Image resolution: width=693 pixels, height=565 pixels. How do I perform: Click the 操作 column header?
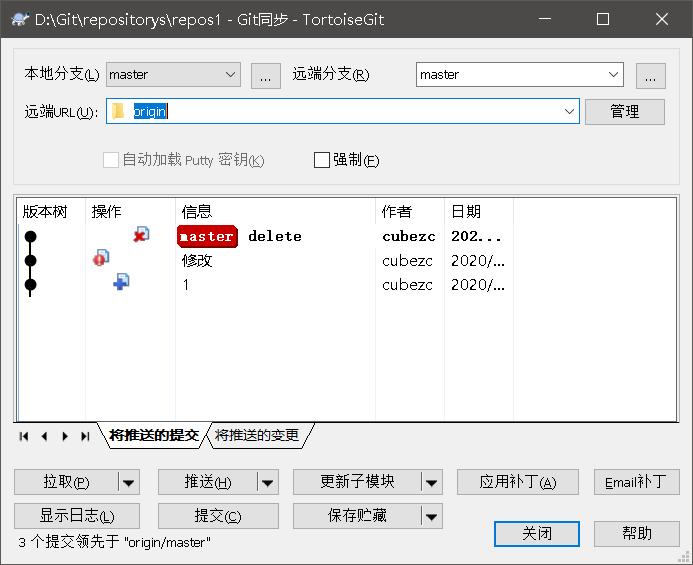130,211
